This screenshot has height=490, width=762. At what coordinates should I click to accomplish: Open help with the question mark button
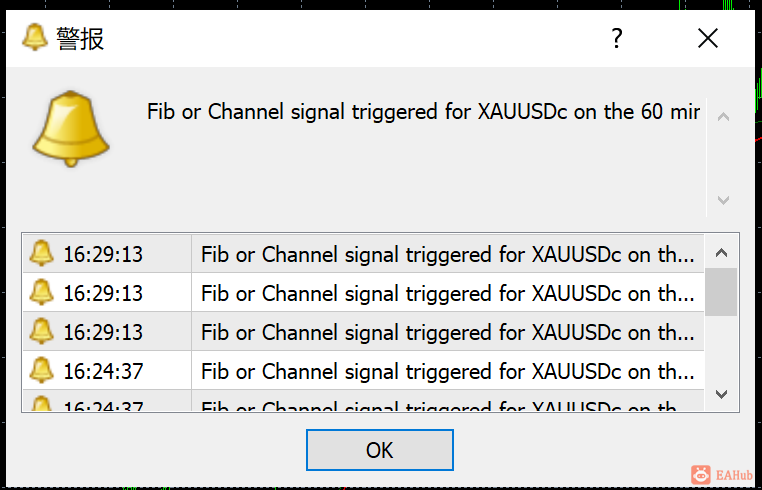point(617,38)
